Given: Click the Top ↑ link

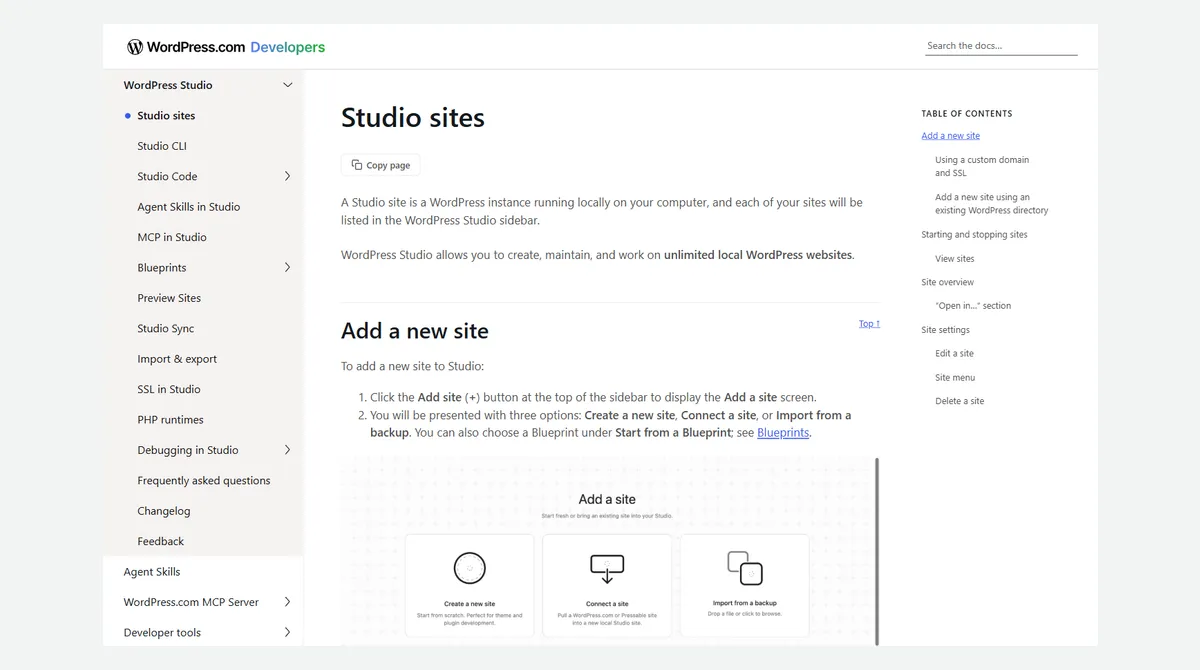Looking at the screenshot, I should tap(869, 324).
